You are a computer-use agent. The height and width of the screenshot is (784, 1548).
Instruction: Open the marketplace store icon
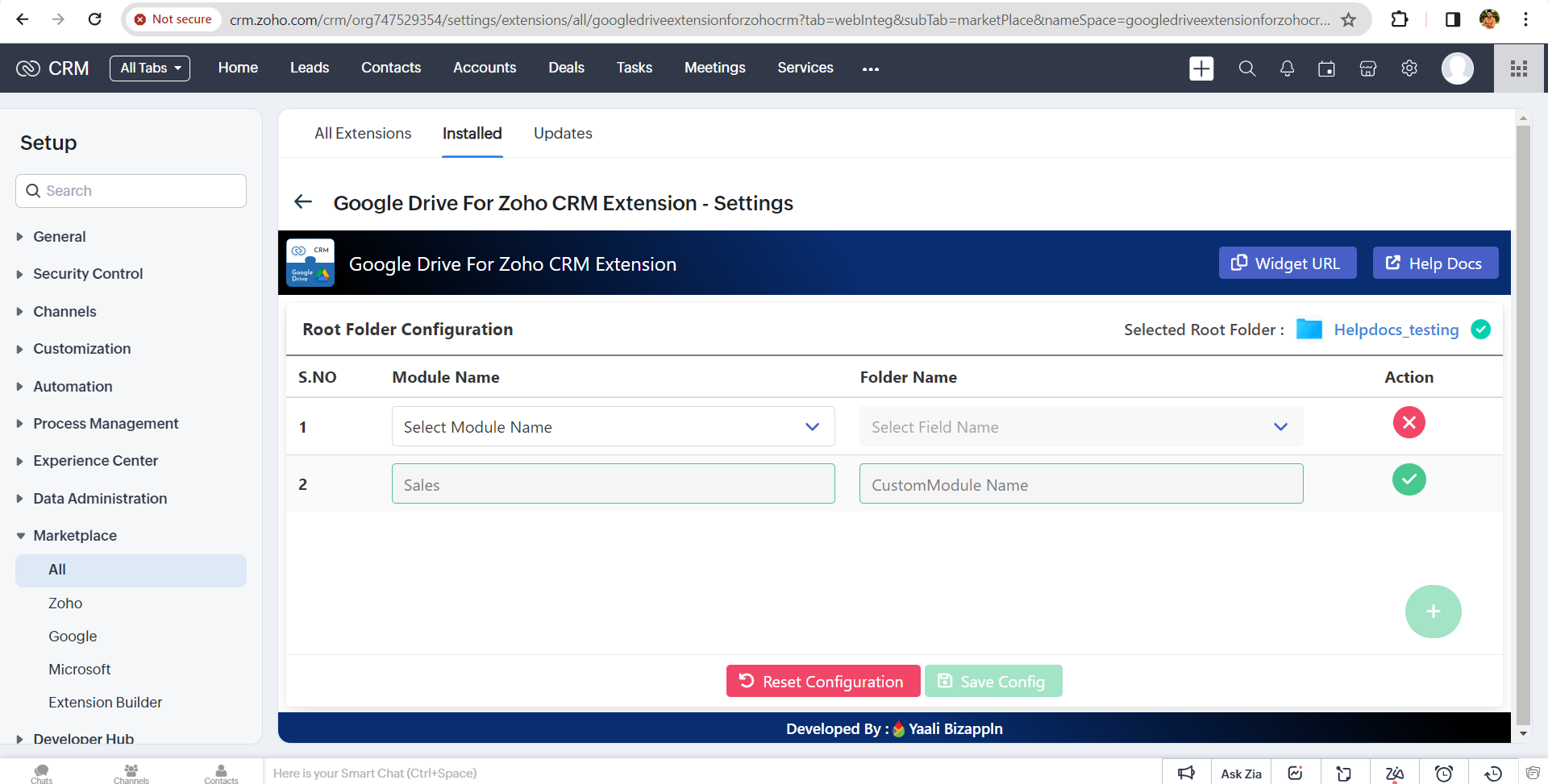click(x=1367, y=68)
